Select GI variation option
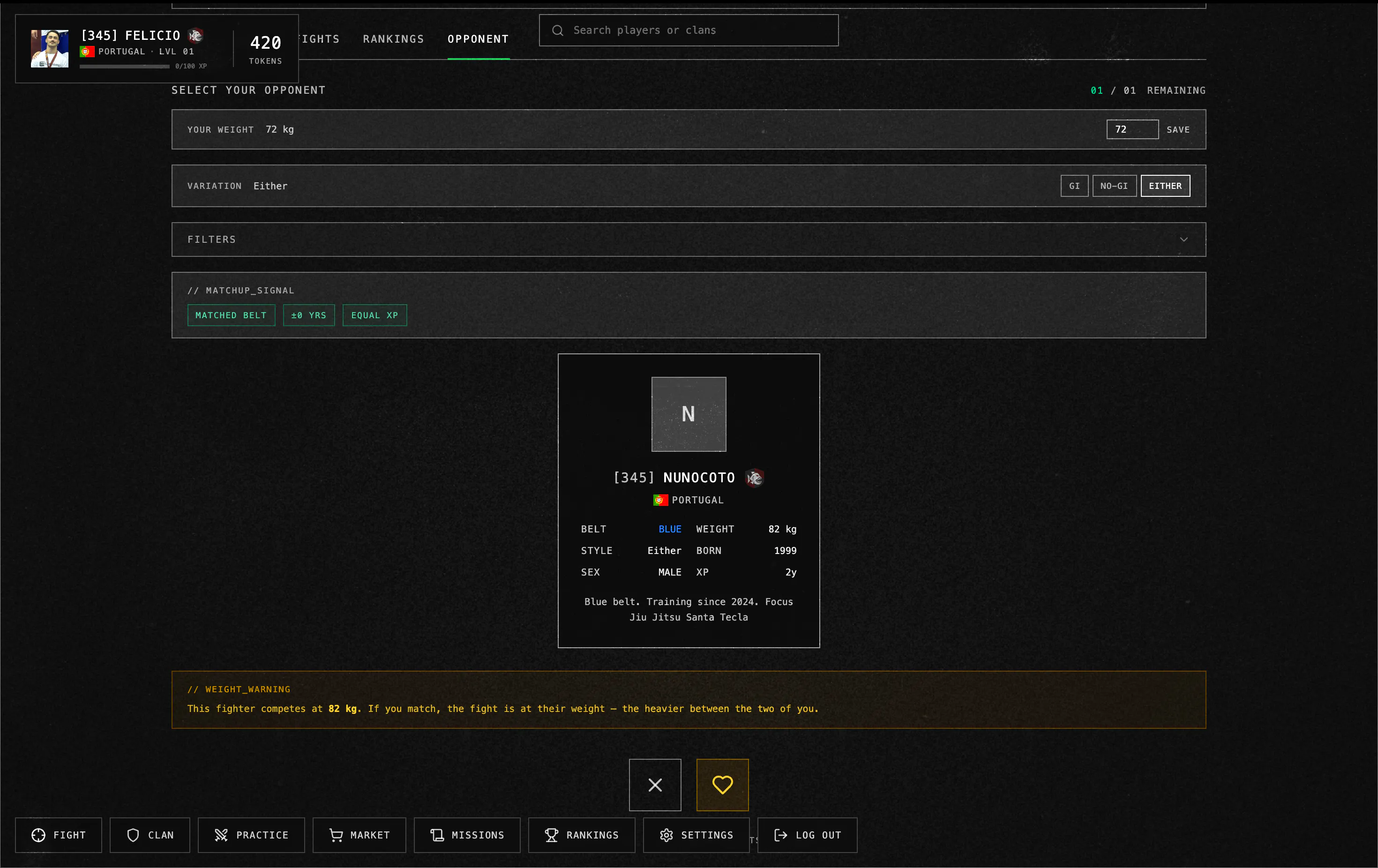The image size is (1378, 868). point(1074,186)
